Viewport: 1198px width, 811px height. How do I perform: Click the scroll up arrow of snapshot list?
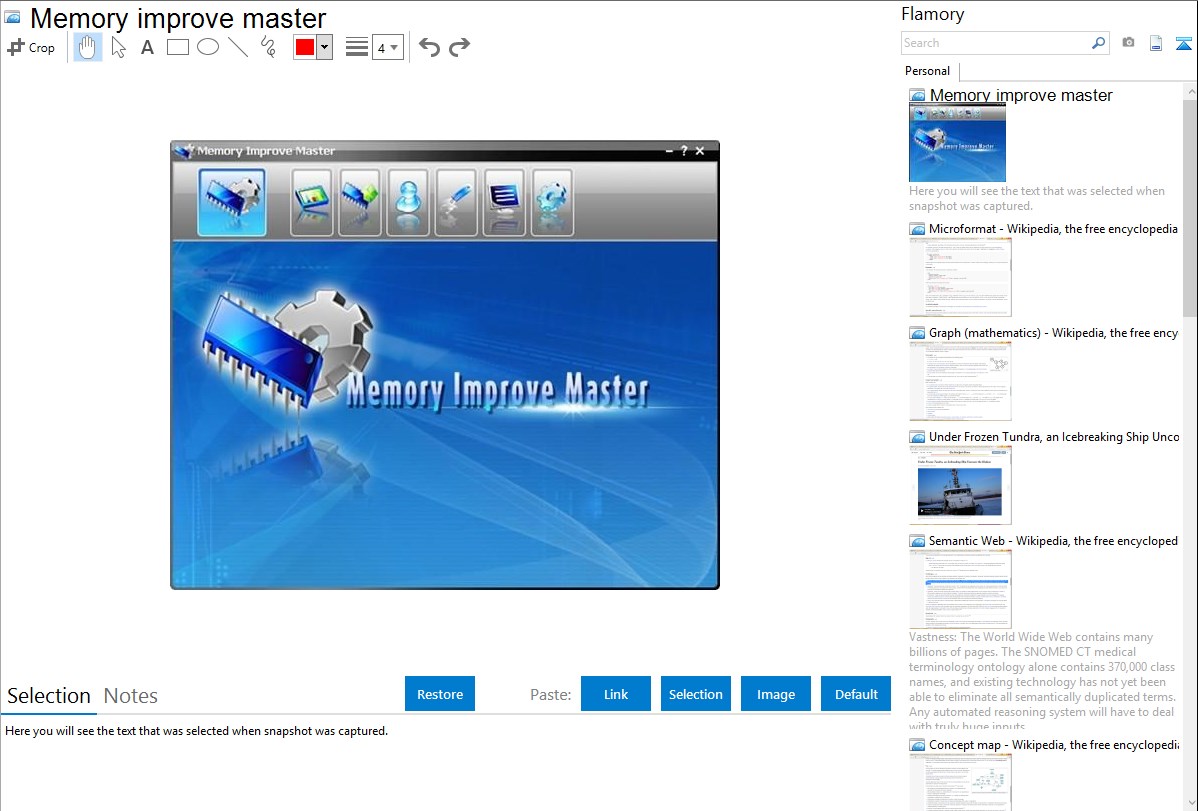click(x=1190, y=91)
